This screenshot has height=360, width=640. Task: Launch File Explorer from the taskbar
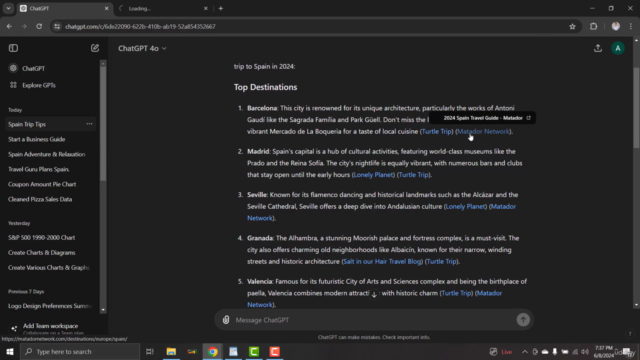click(171, 351)
